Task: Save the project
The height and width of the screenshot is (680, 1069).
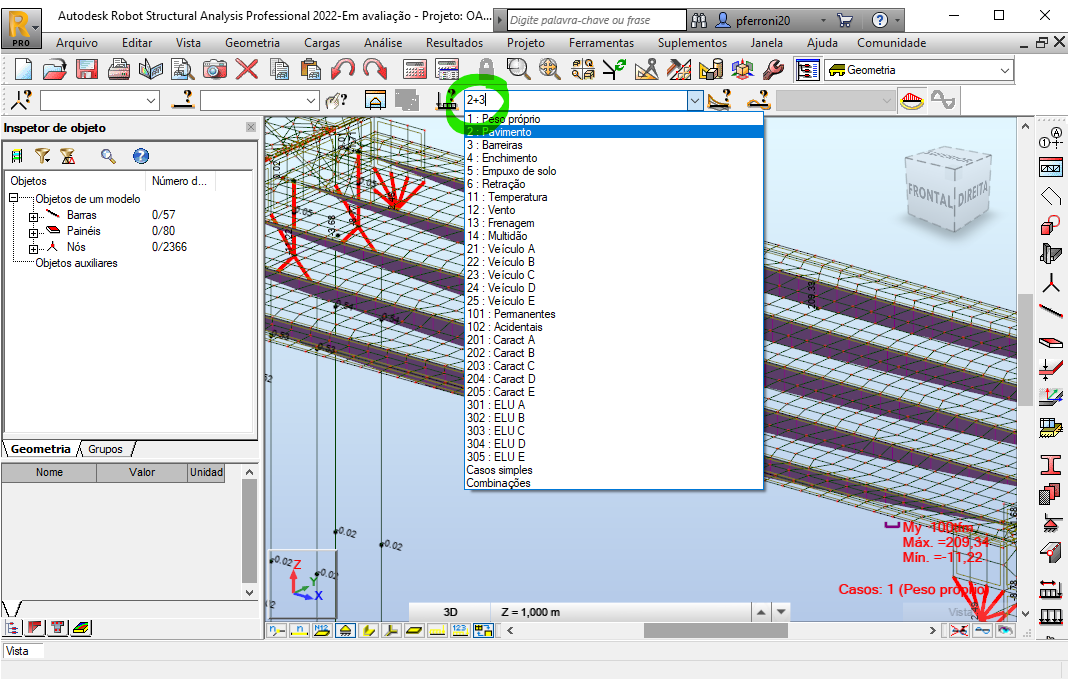Action: (87, 68)
